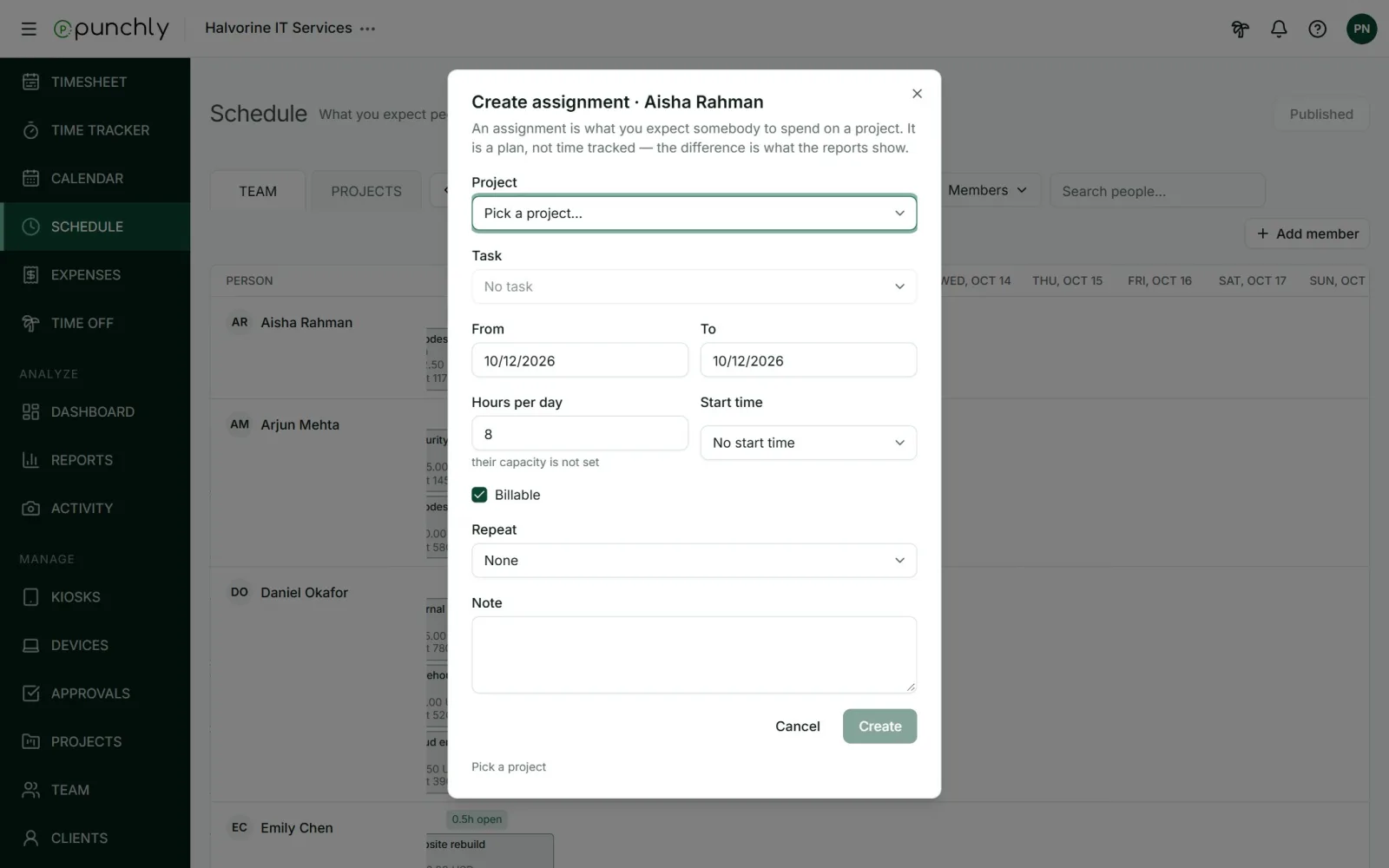Click the Note text area
The width and height of the screenshot is (1389, 868).
click(x=694, y=654)
